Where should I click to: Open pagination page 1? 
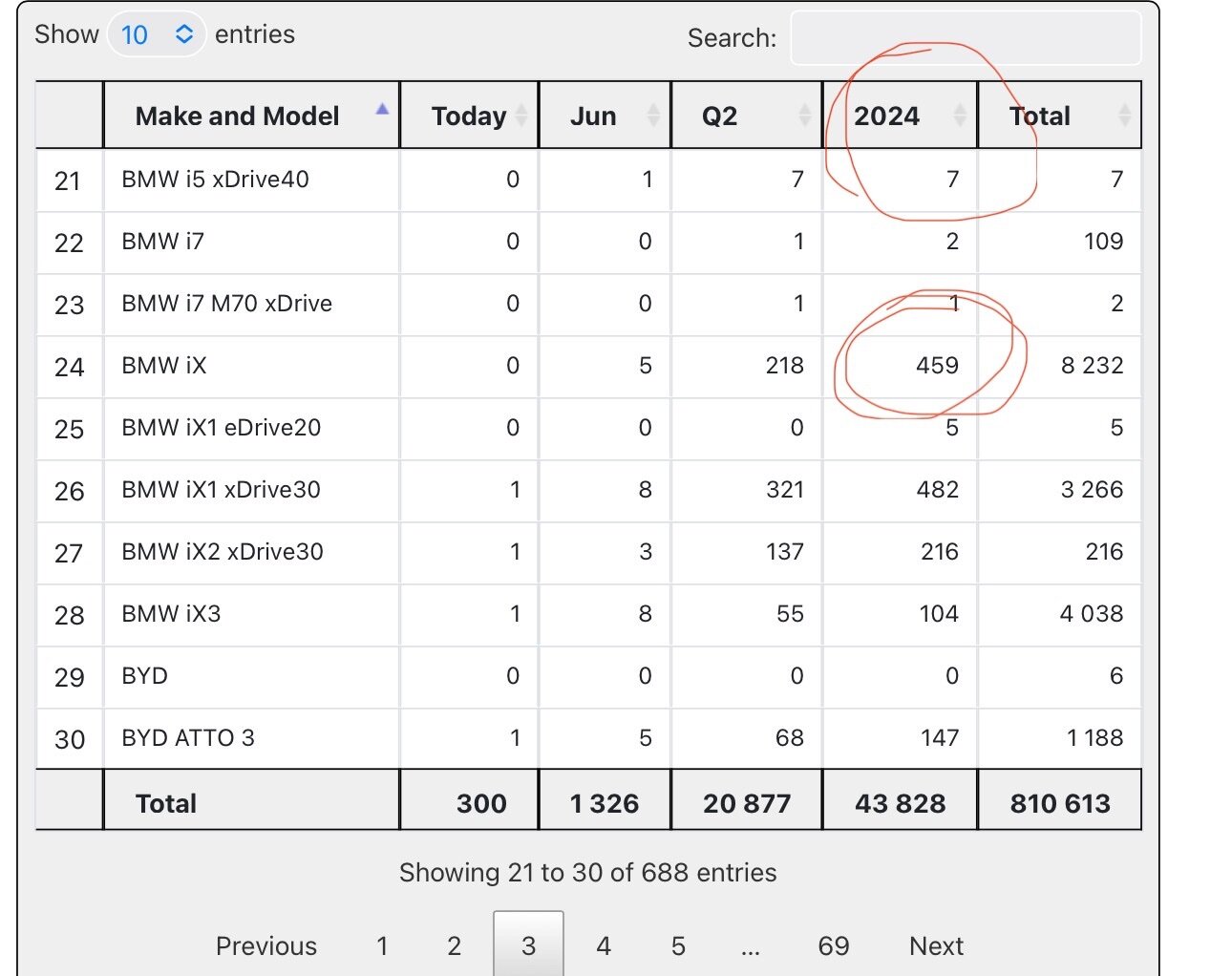382,945
